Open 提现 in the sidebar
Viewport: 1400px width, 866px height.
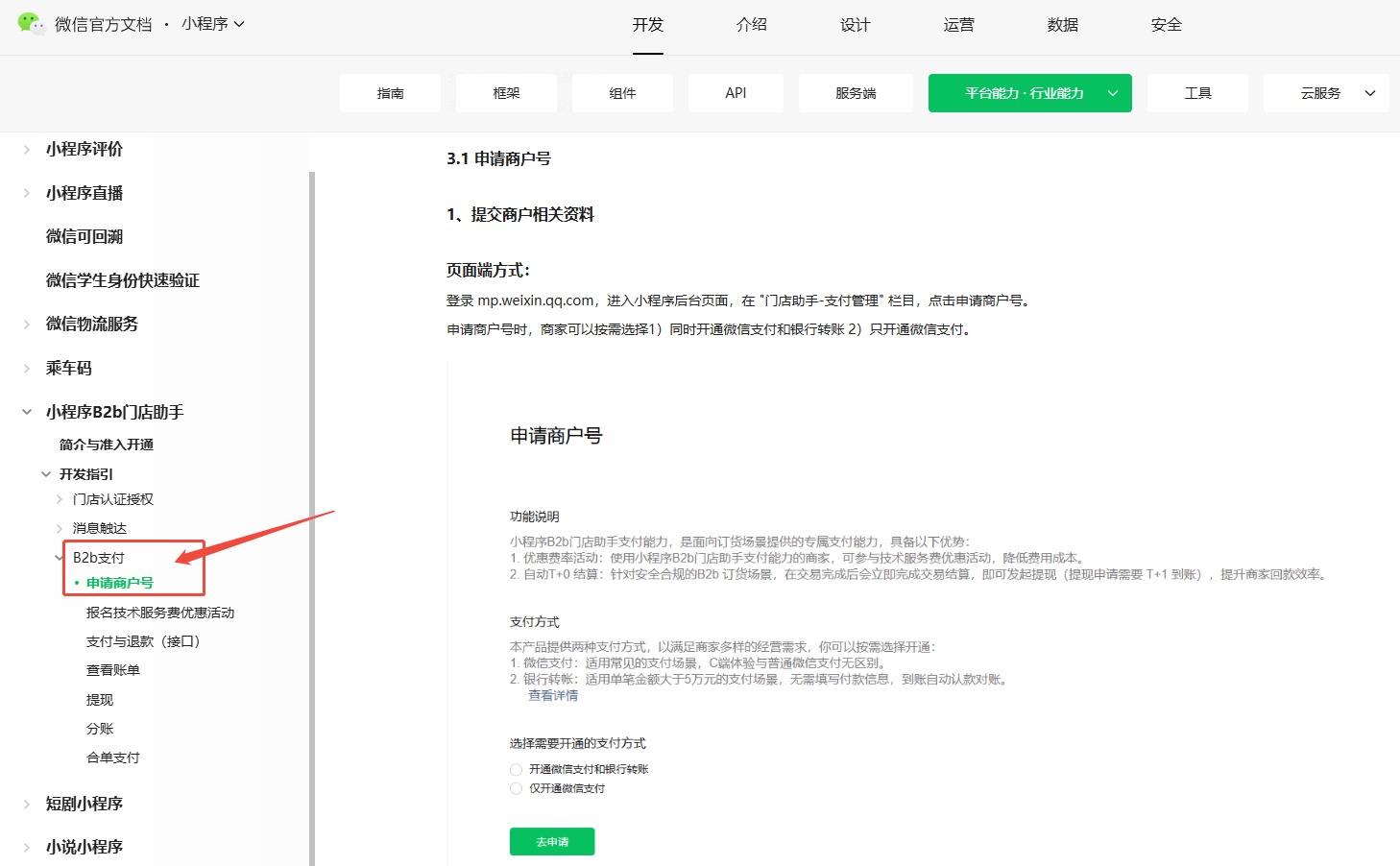(x=100, y=700)
